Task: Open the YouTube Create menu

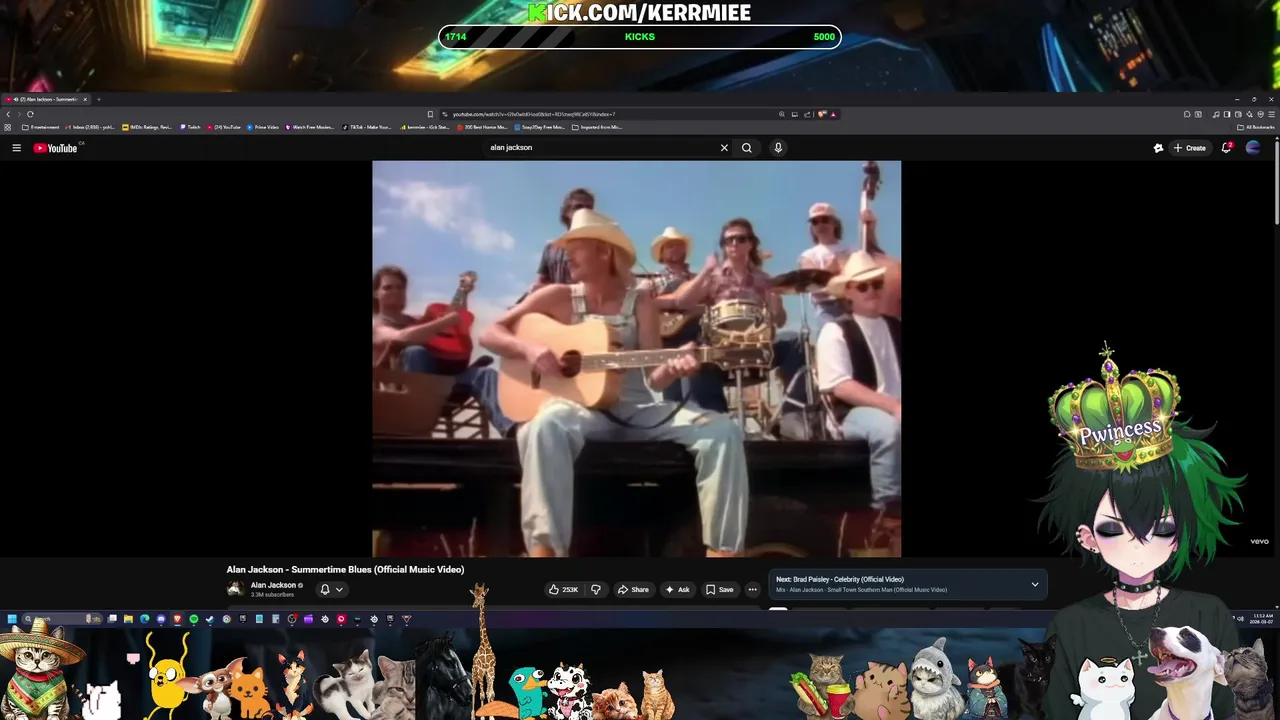Action: (x=1190, y=148)
